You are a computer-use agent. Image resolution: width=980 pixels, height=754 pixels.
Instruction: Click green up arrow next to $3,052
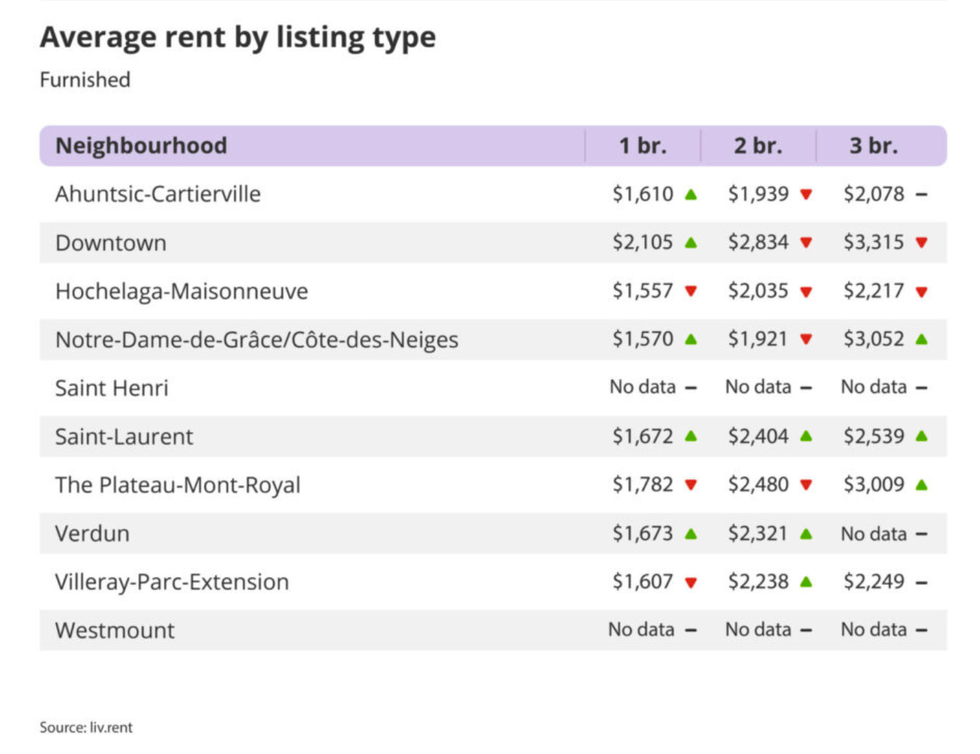921,340
